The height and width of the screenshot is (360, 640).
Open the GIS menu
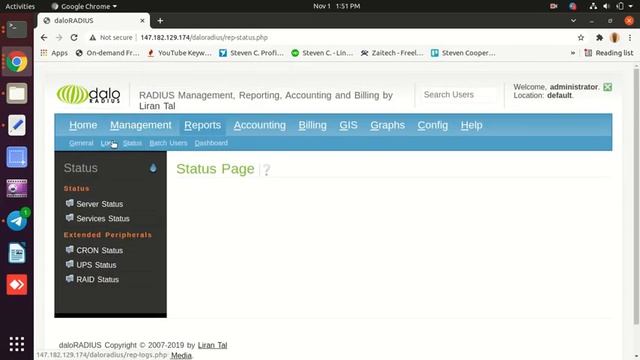pyautogui.click(x=349, y=125)
